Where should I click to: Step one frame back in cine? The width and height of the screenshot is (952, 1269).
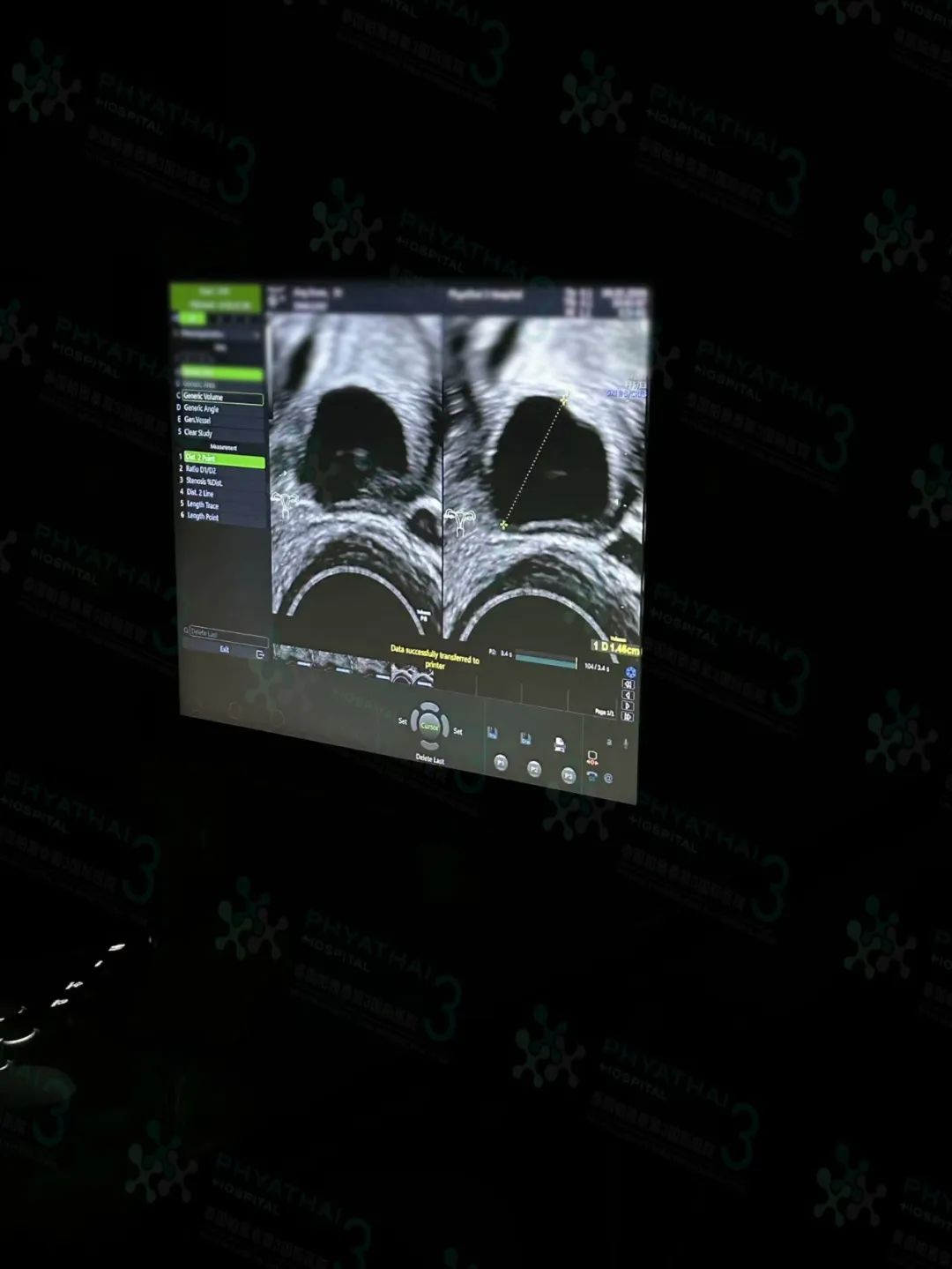(628, 695)
